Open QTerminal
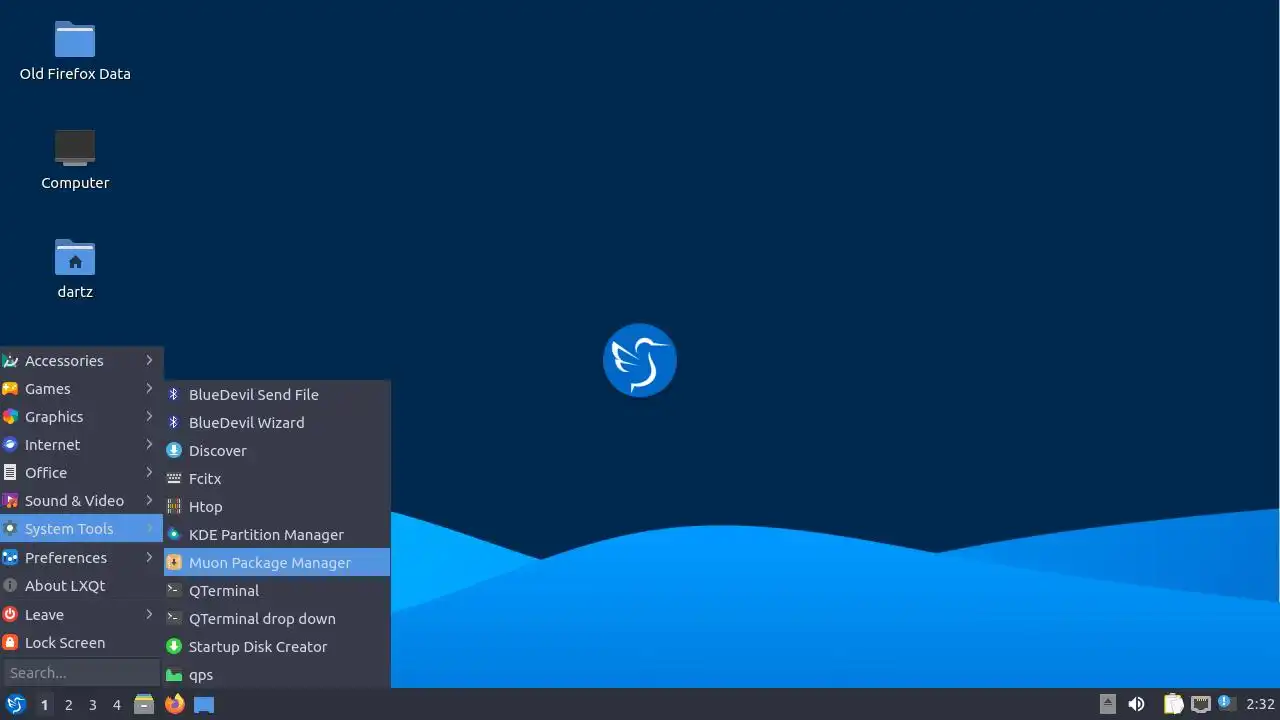Screen dimensions: 1280x720 (277, 590)
